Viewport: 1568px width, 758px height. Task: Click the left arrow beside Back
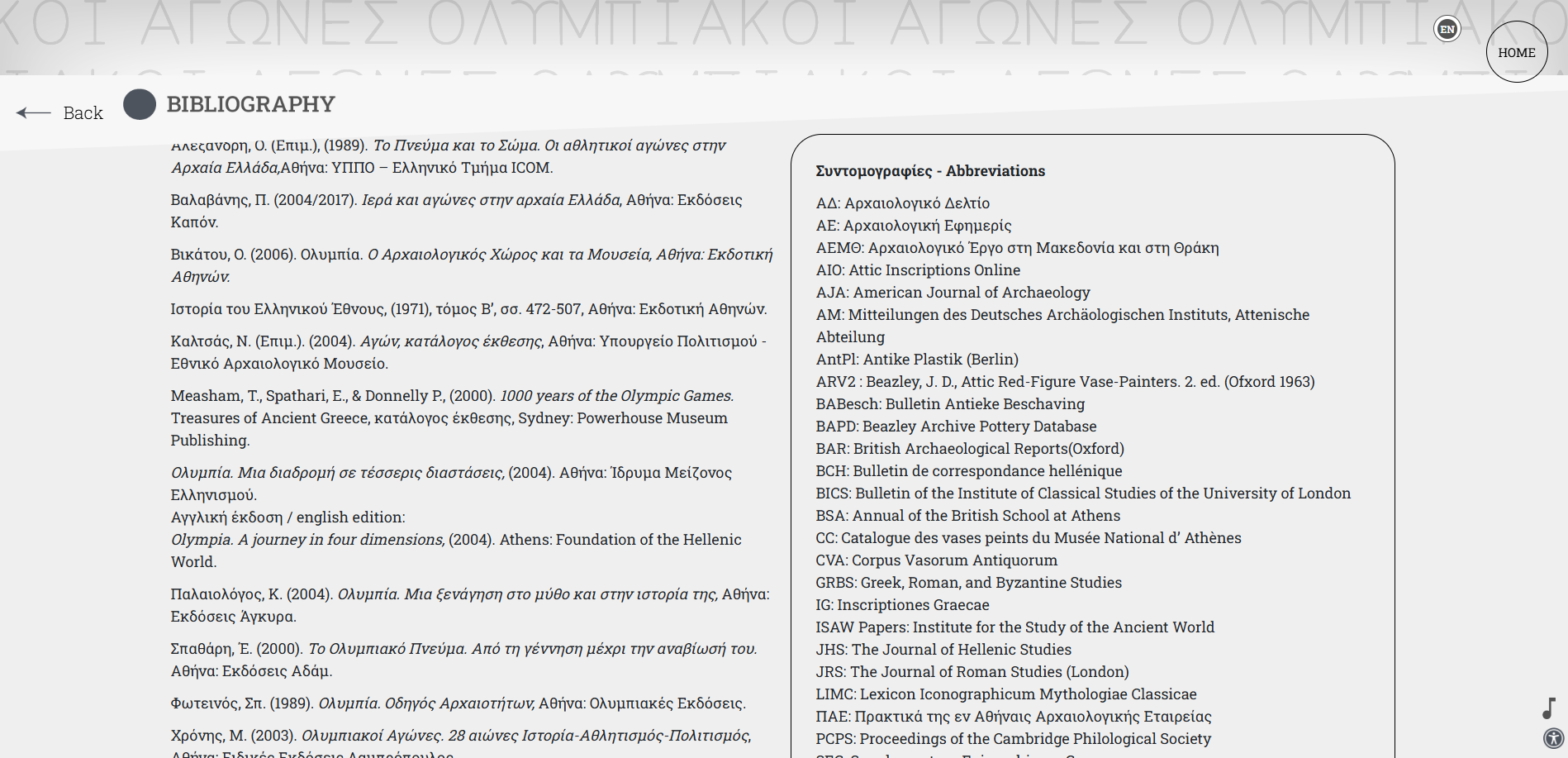tap(34, 113)
